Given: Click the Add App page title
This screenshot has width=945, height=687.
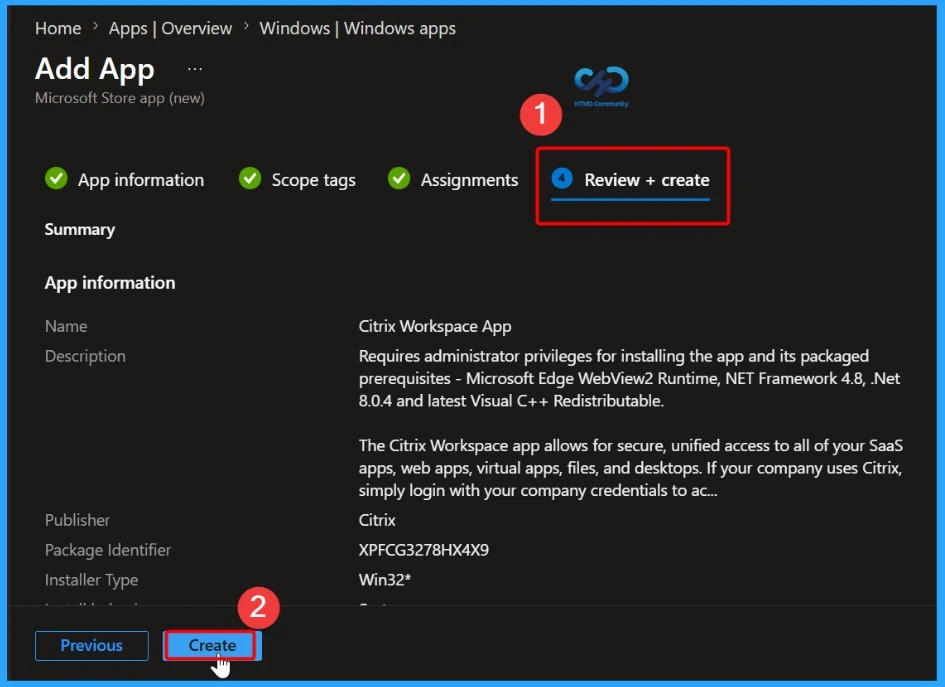Looking at the screenshot, I should (95, 69).
